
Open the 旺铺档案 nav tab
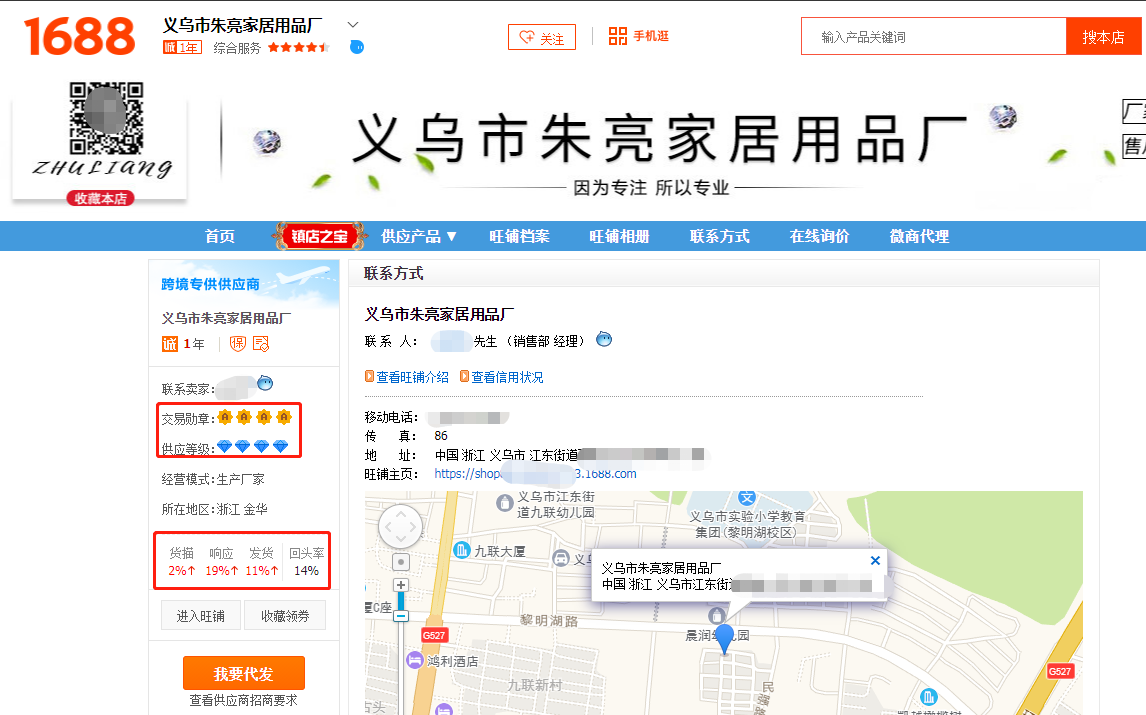click(519, 236)
